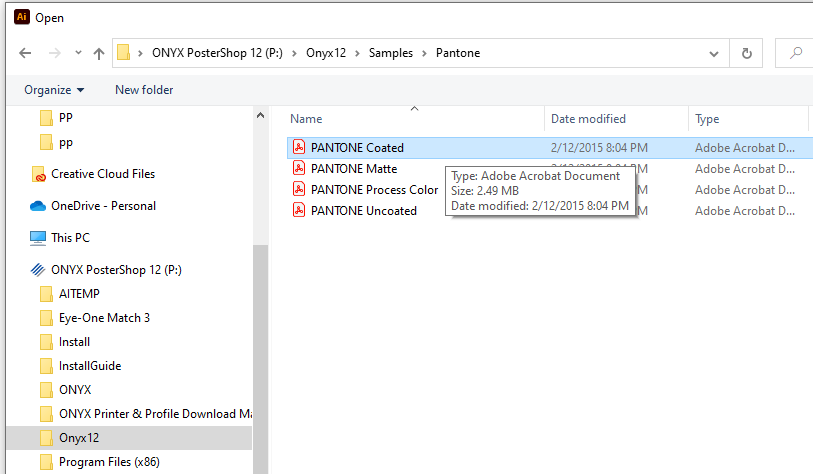The height and width of the screenshot is (474, 813).
Task: Select PANTONE Uncoated file
Action: [x=364, y=211]
